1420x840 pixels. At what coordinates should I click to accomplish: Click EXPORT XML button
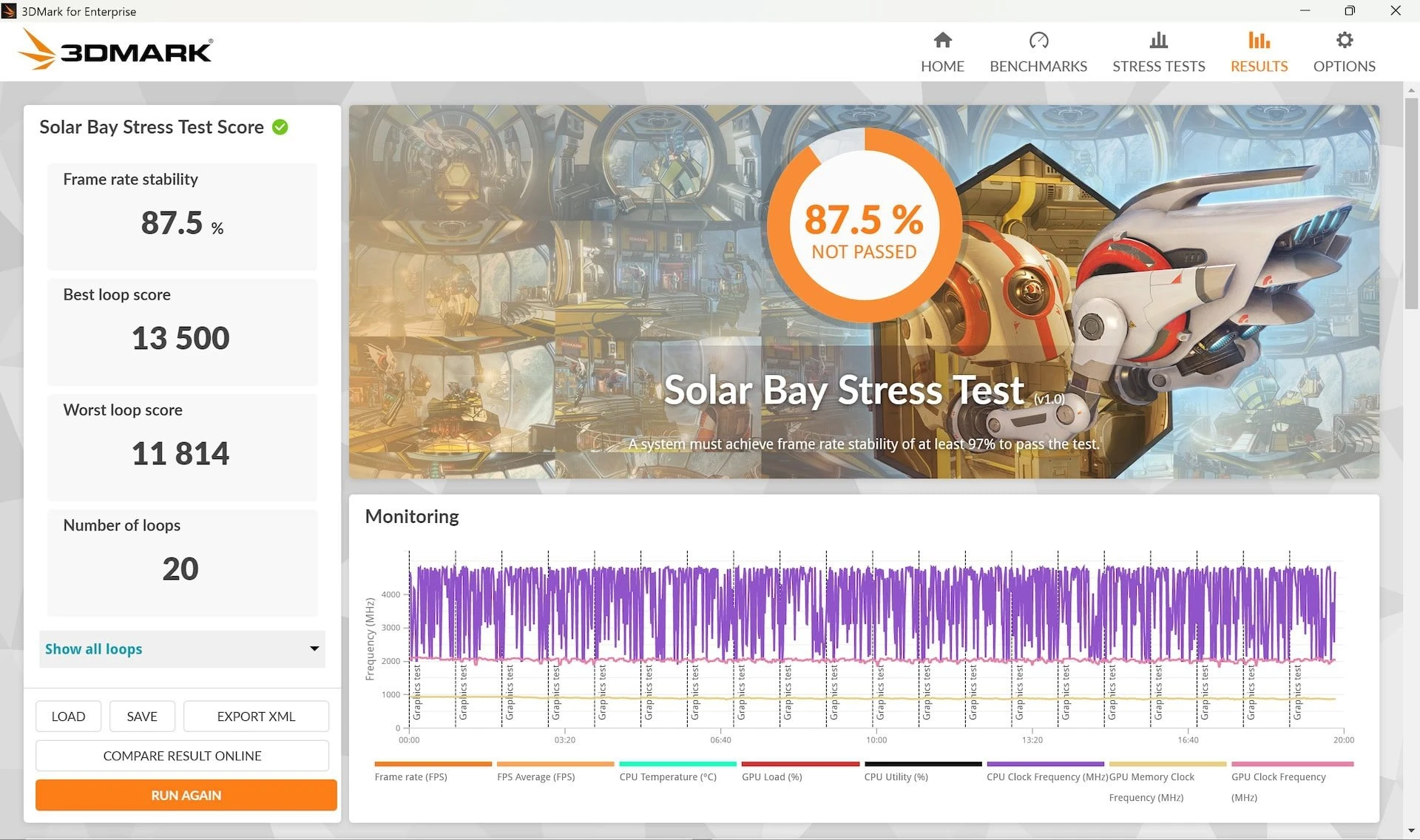coord(256,717)
